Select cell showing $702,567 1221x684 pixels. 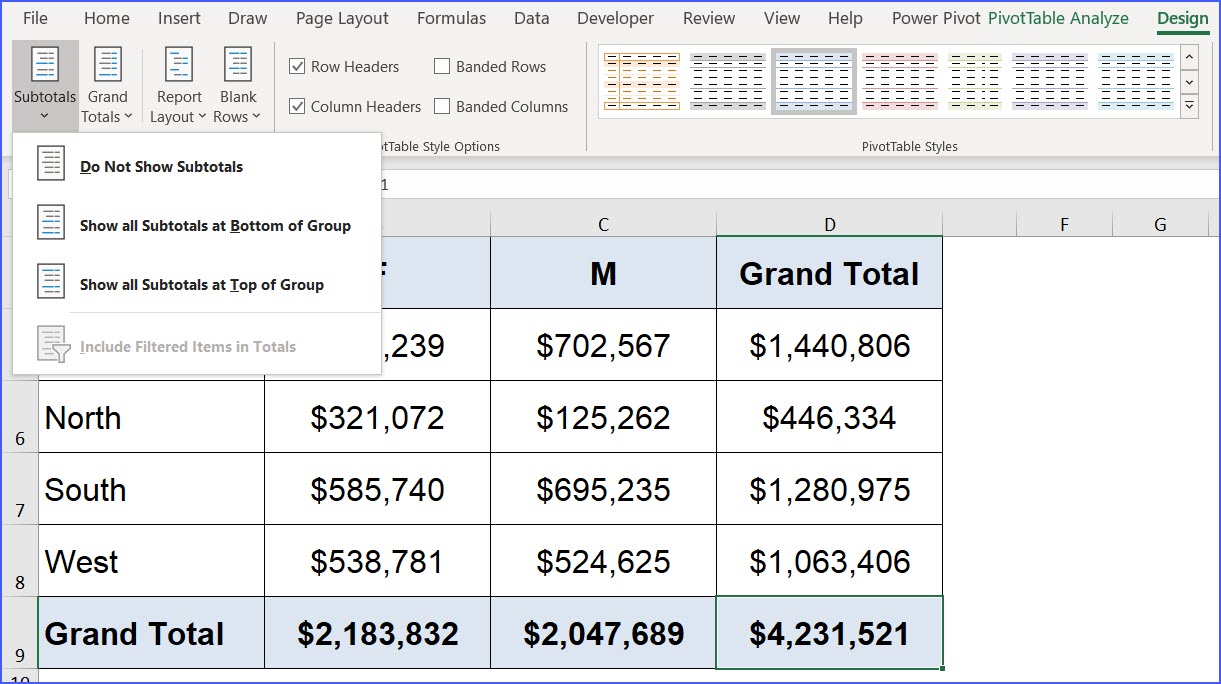click(603, 345)
